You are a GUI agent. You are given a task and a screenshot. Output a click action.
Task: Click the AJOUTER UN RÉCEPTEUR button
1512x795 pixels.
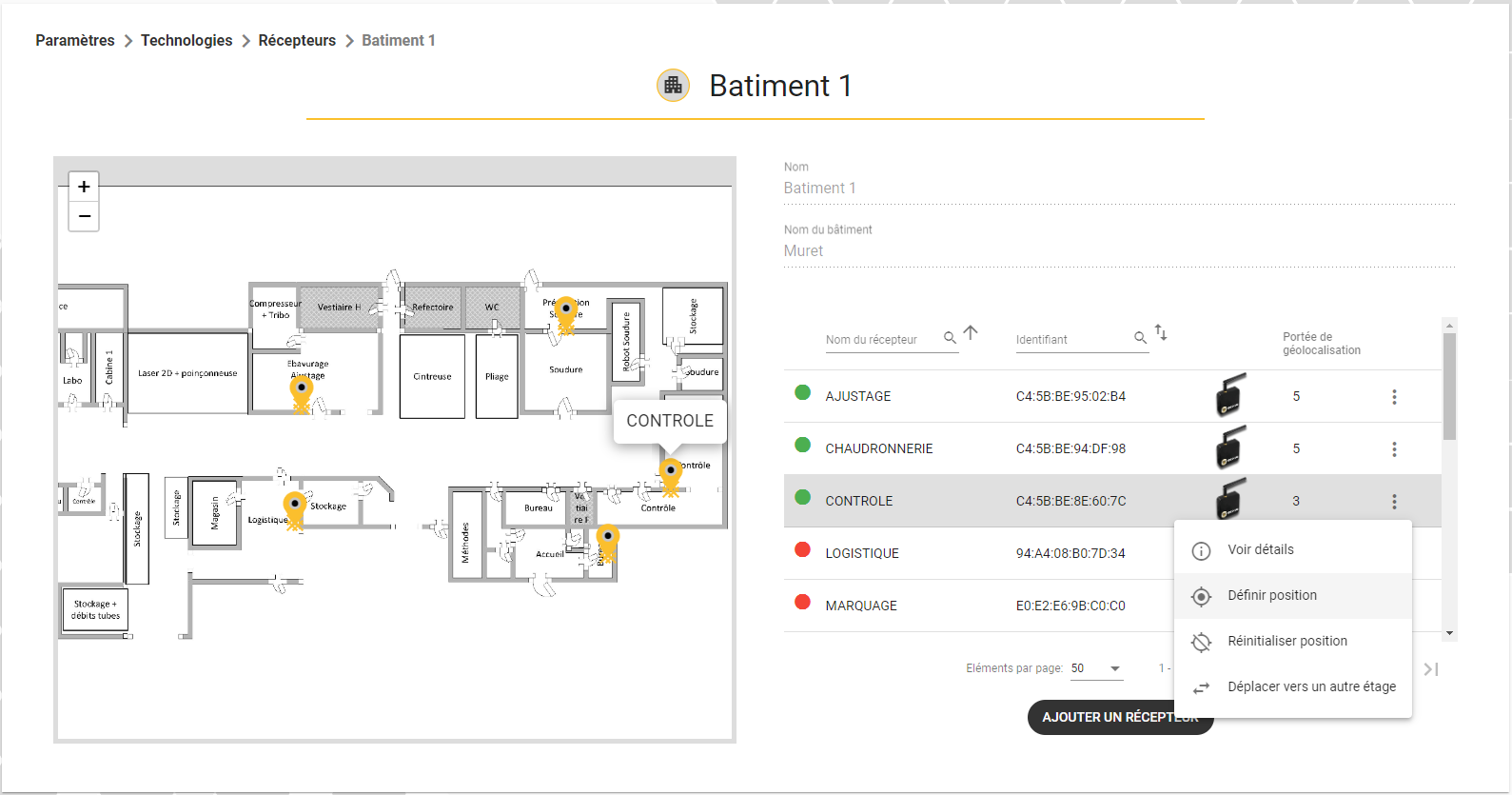[1120, 717]
